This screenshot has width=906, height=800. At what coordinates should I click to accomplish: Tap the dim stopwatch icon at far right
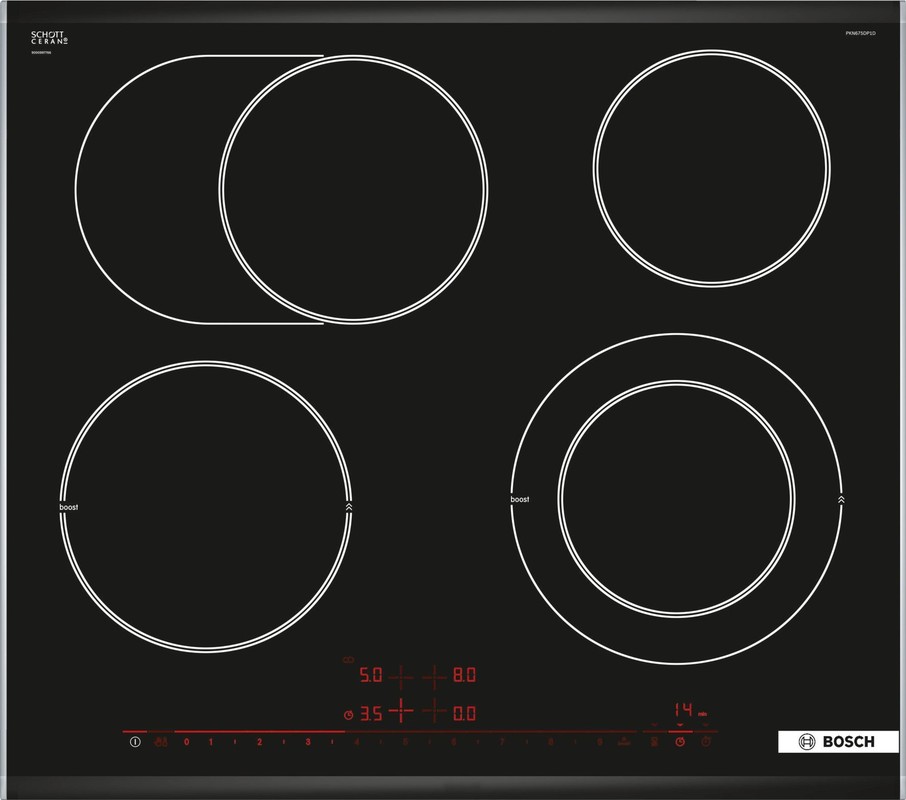point(707,742)
